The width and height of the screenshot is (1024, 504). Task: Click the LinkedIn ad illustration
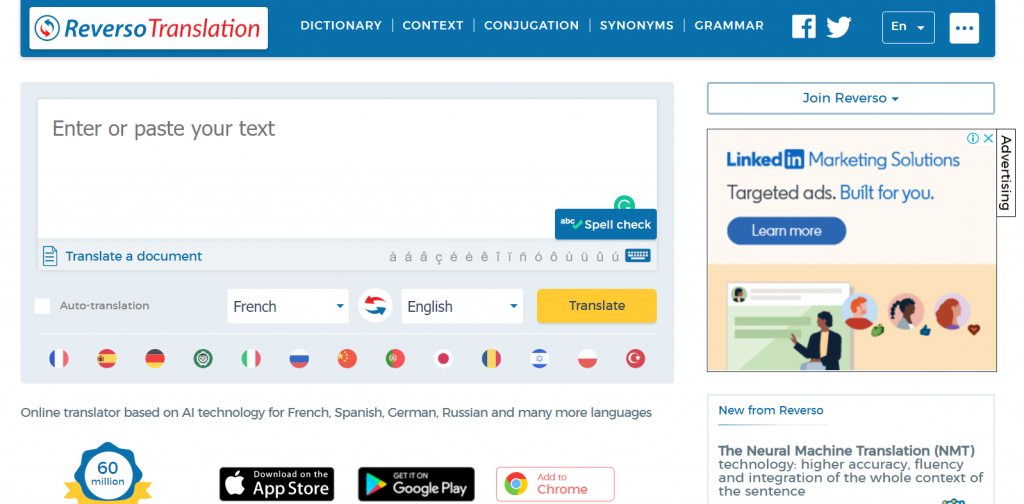[852, 318]
